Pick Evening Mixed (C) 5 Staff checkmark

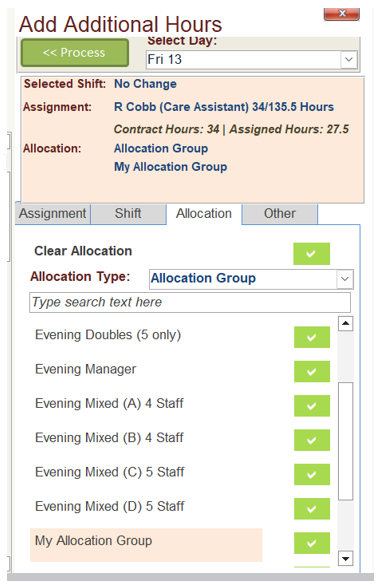point(312,474)
